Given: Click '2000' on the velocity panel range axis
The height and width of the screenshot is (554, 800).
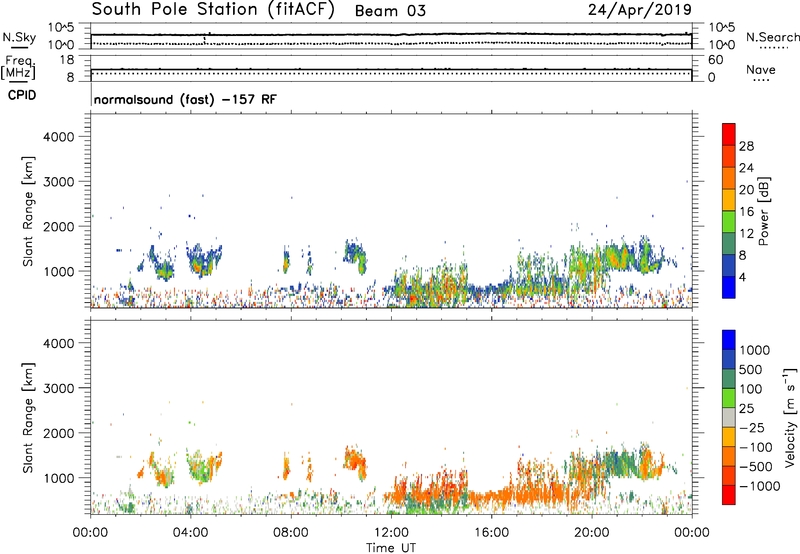Looking at the screenshot, I should 59,433.
